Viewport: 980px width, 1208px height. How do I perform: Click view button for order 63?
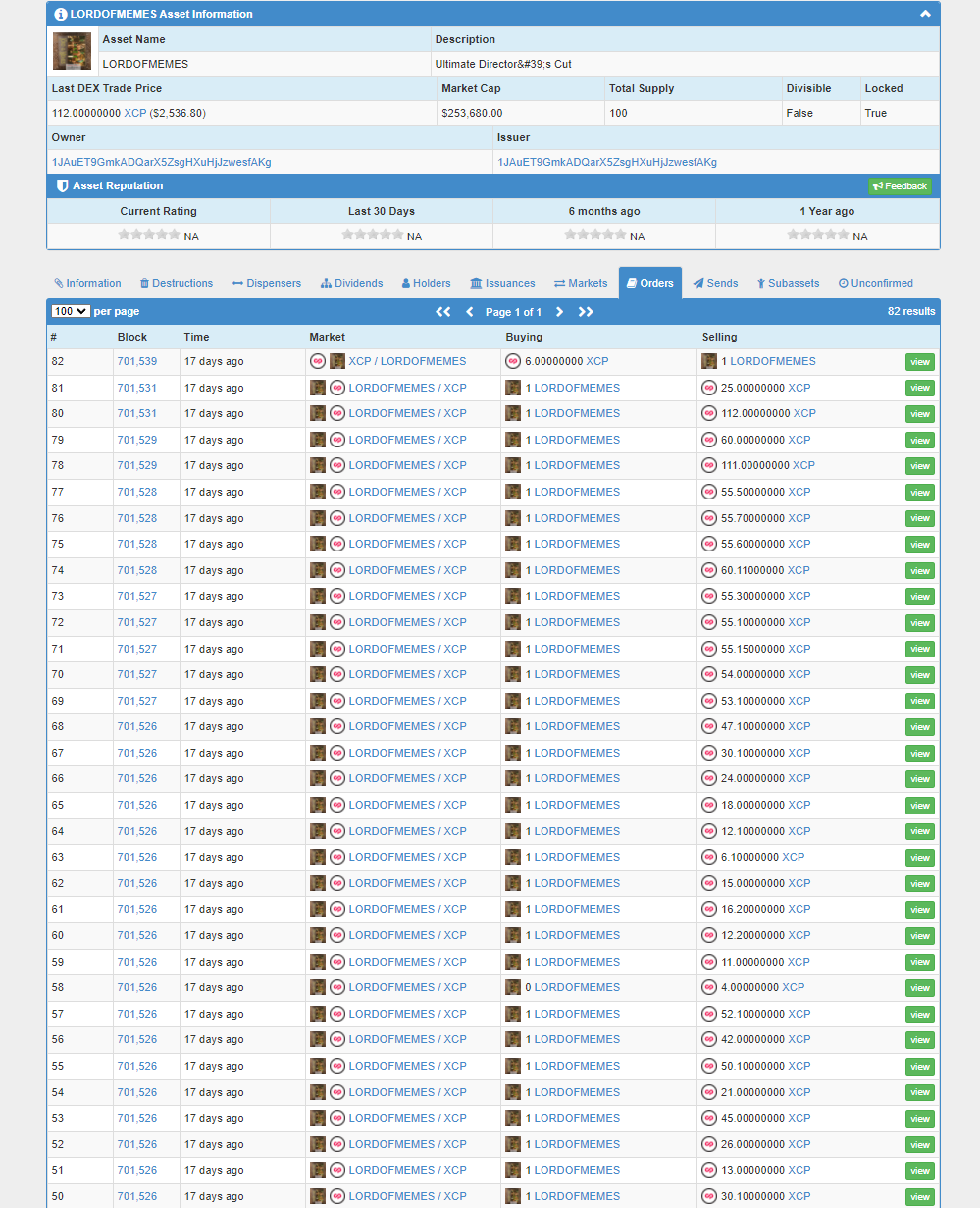[x=920, y=858]
